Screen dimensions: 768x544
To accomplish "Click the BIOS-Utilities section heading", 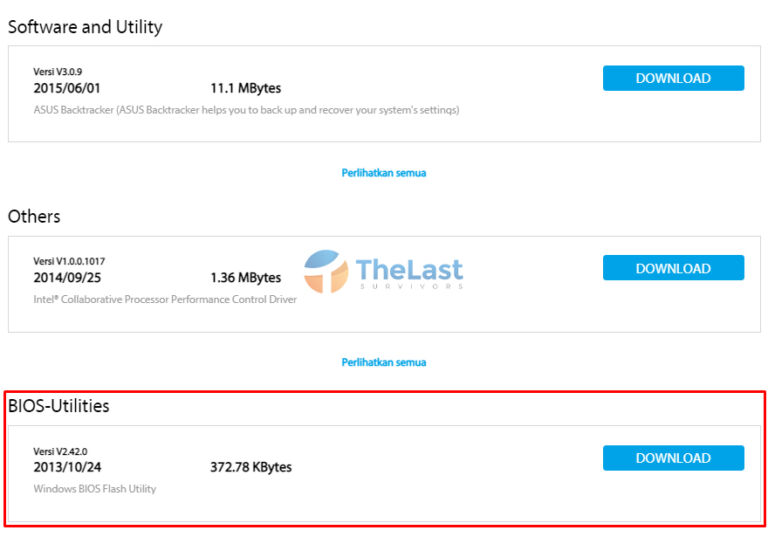I will 59,406.
